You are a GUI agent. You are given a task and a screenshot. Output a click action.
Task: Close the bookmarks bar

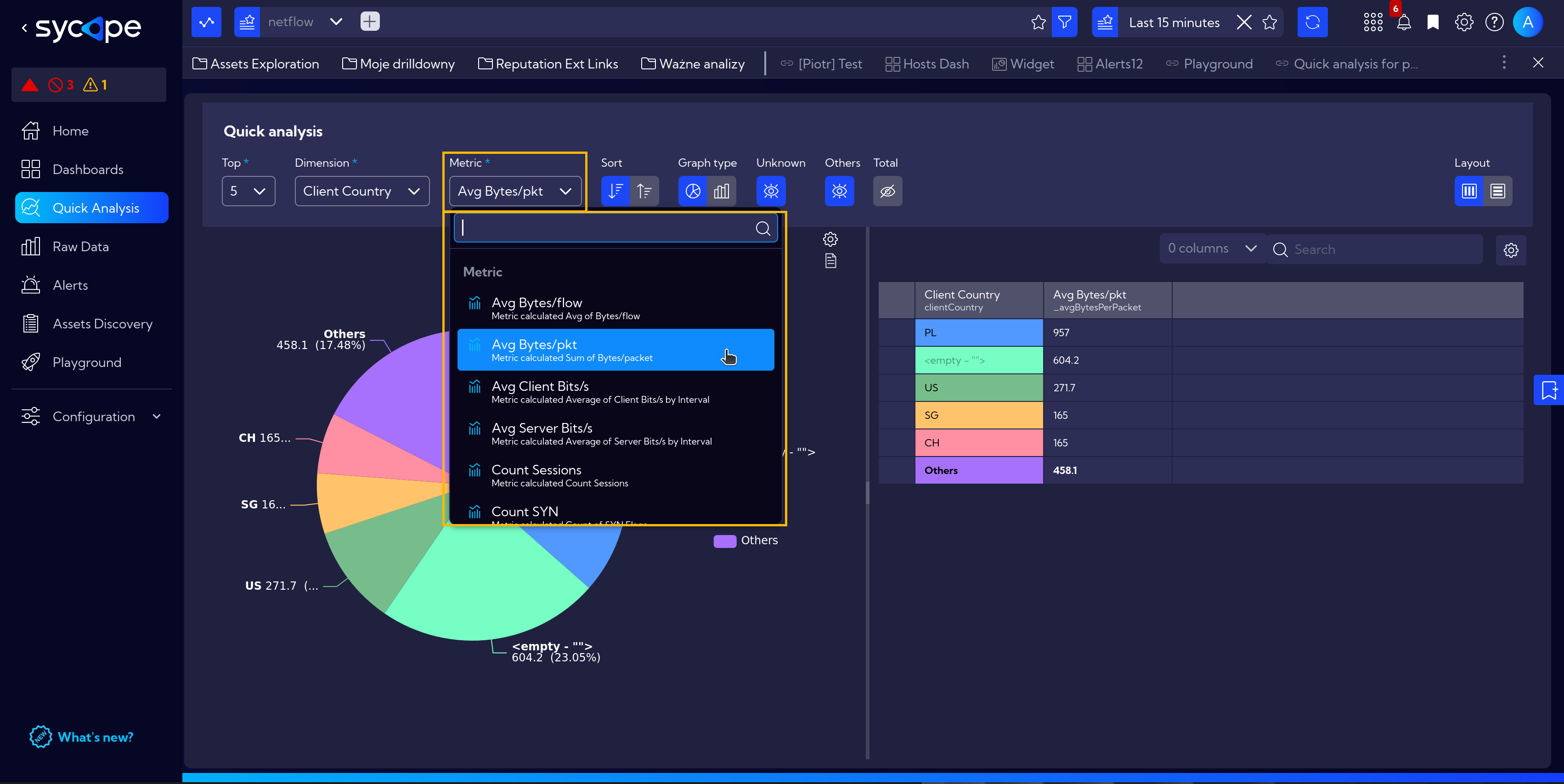click(1538, 62)
